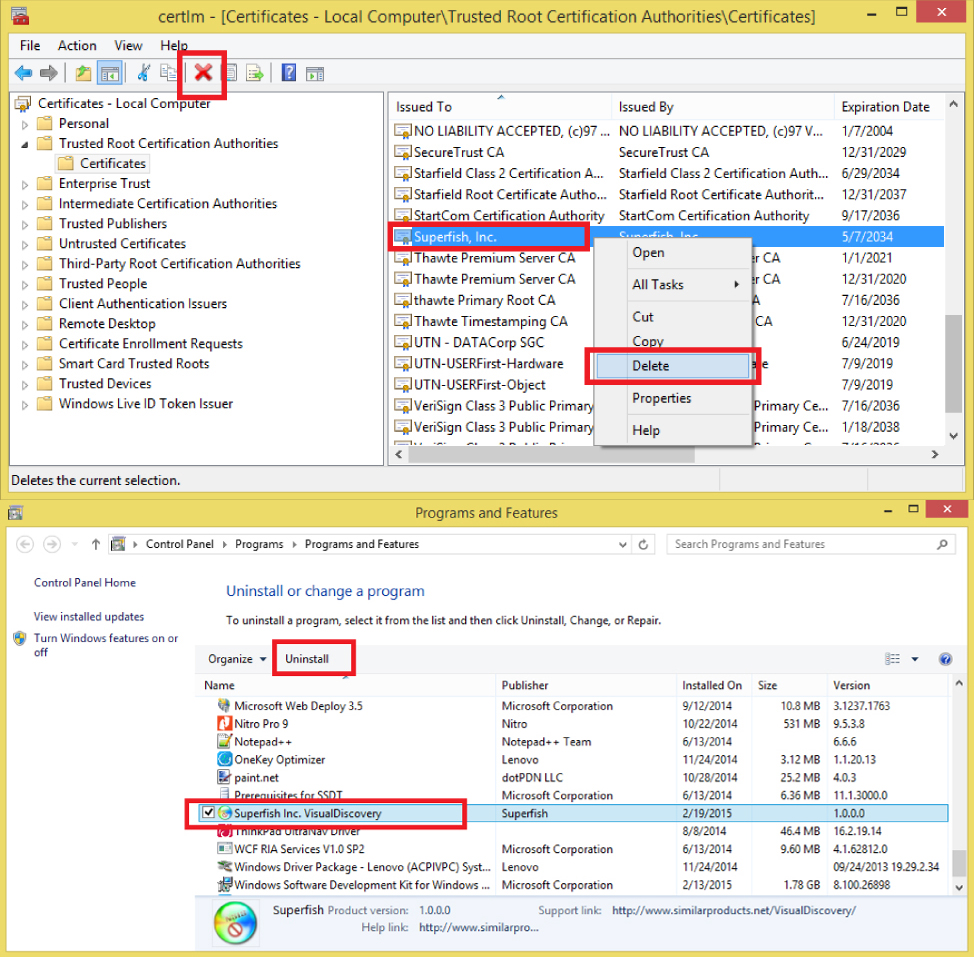974x957 pixels.
Task: Open View installed updates link
Action: [89, 617]
